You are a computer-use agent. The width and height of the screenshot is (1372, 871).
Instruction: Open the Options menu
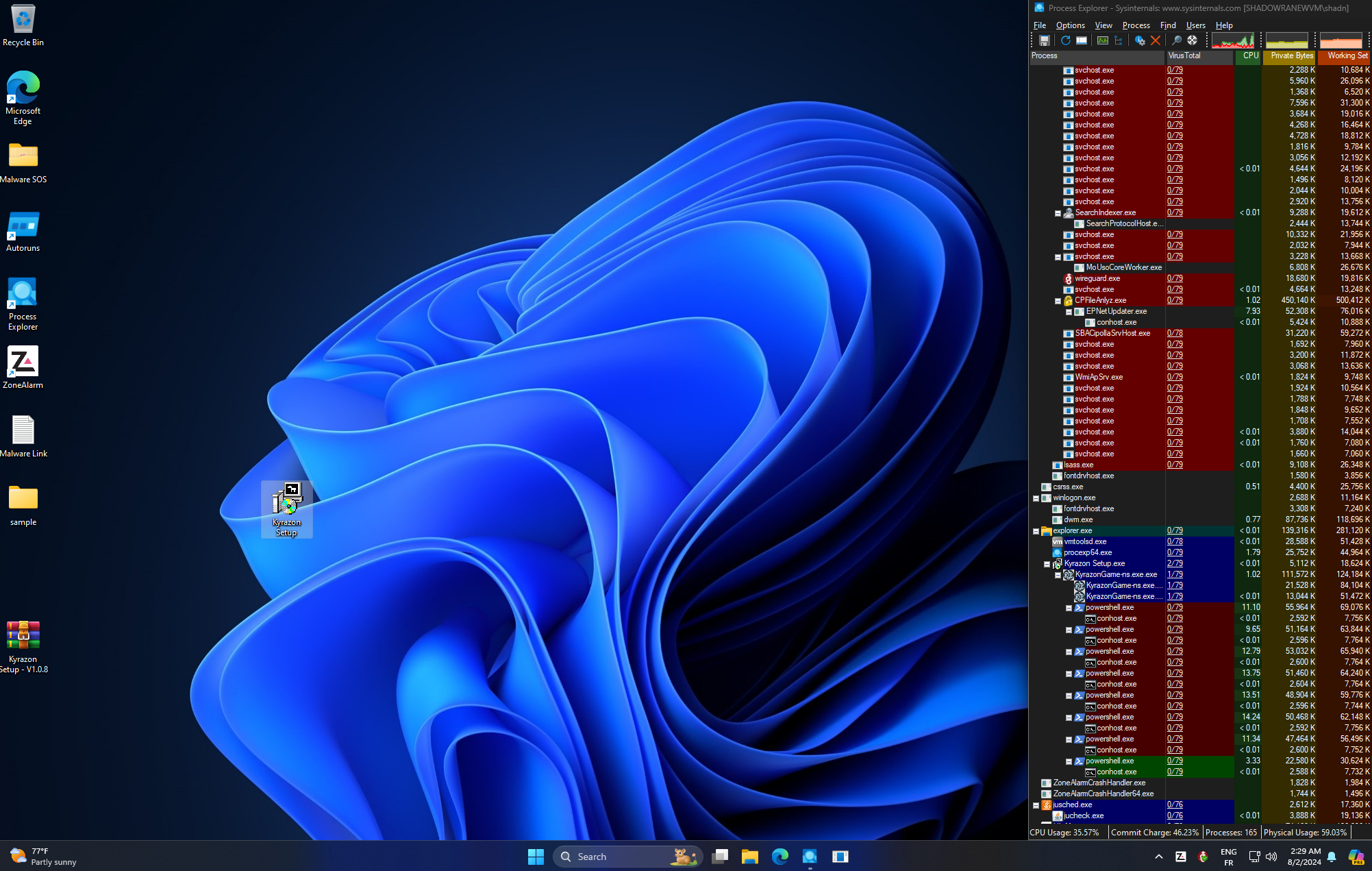point(1070,25)
